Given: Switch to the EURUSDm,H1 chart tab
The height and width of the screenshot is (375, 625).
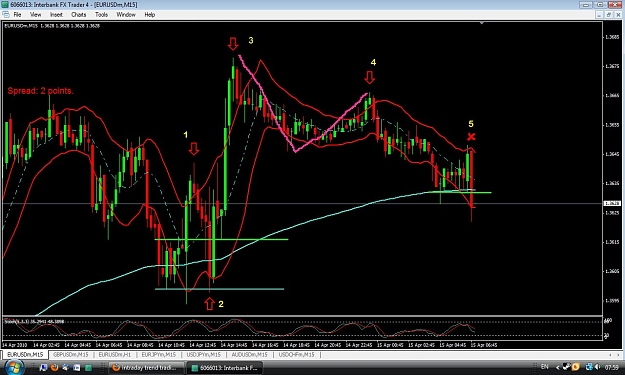Looking at the screenshot, I should pos(115,354).
